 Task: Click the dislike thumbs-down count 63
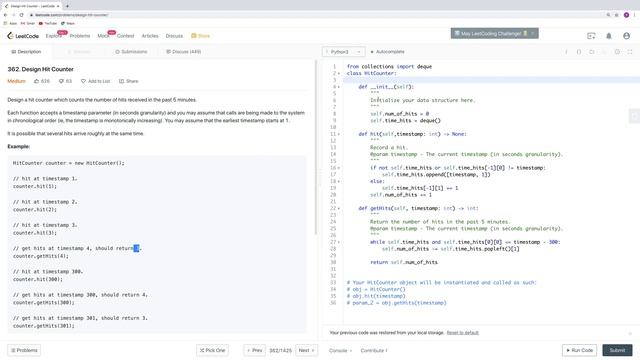coord(65,81)
